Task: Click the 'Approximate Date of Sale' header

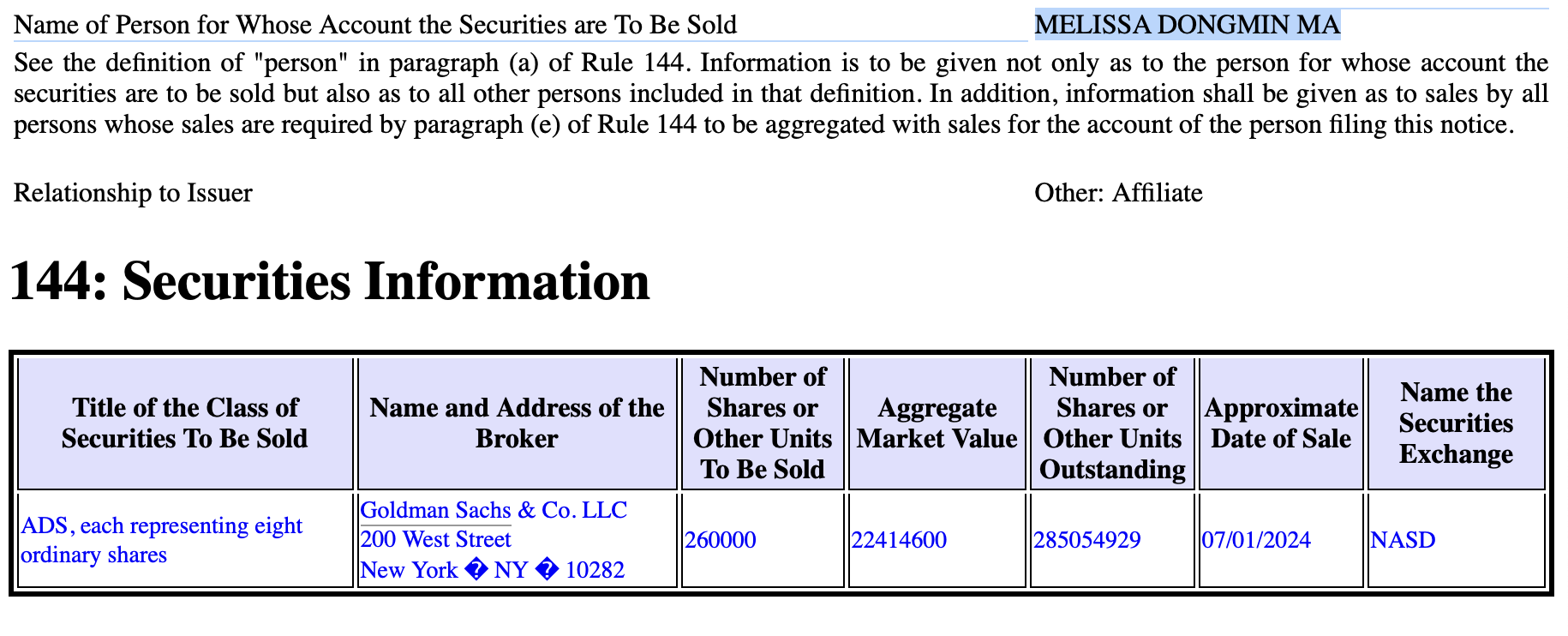Action: pyautogui.click(x=1281, y=423)
